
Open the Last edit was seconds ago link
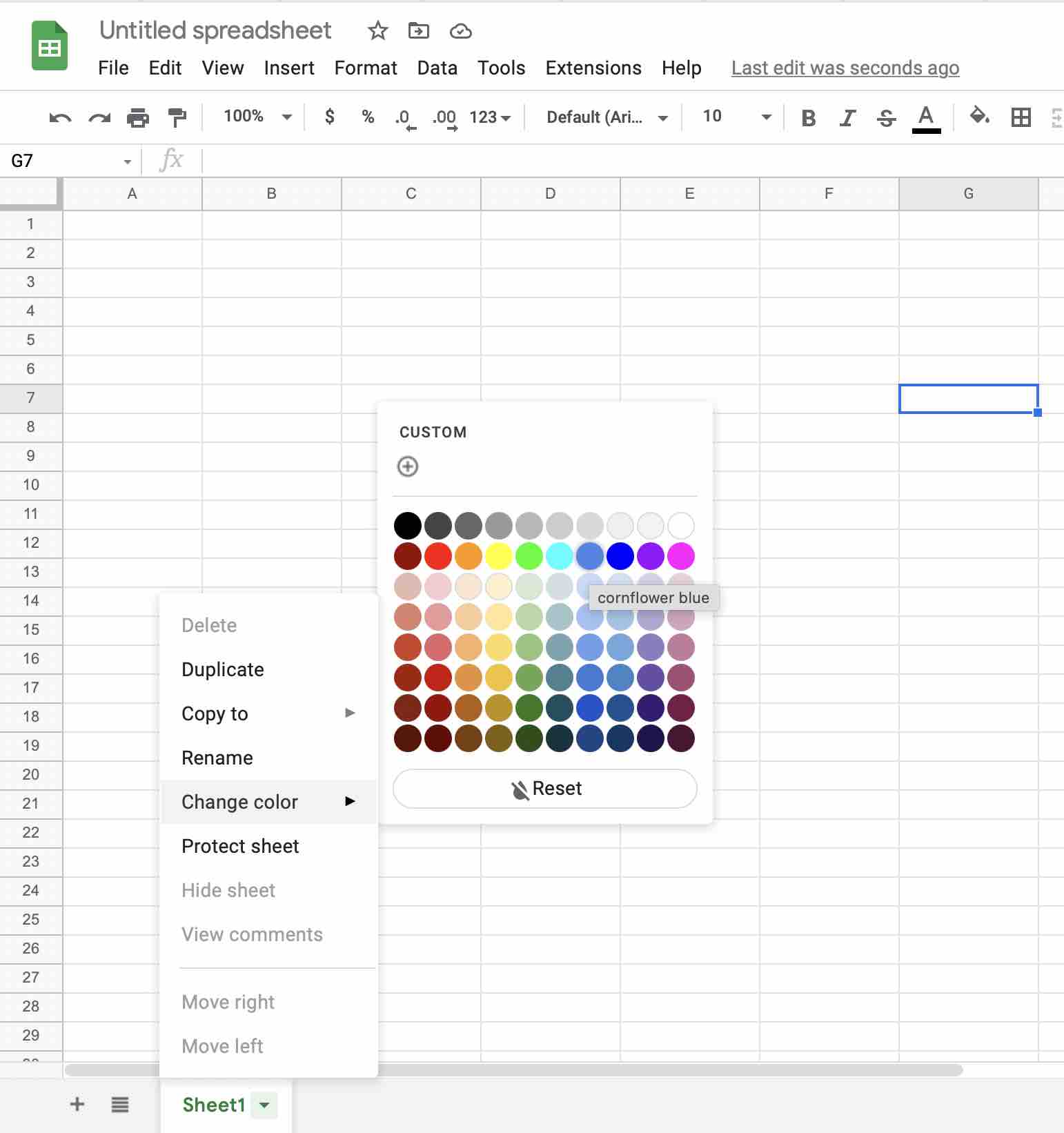coord(845,68)
